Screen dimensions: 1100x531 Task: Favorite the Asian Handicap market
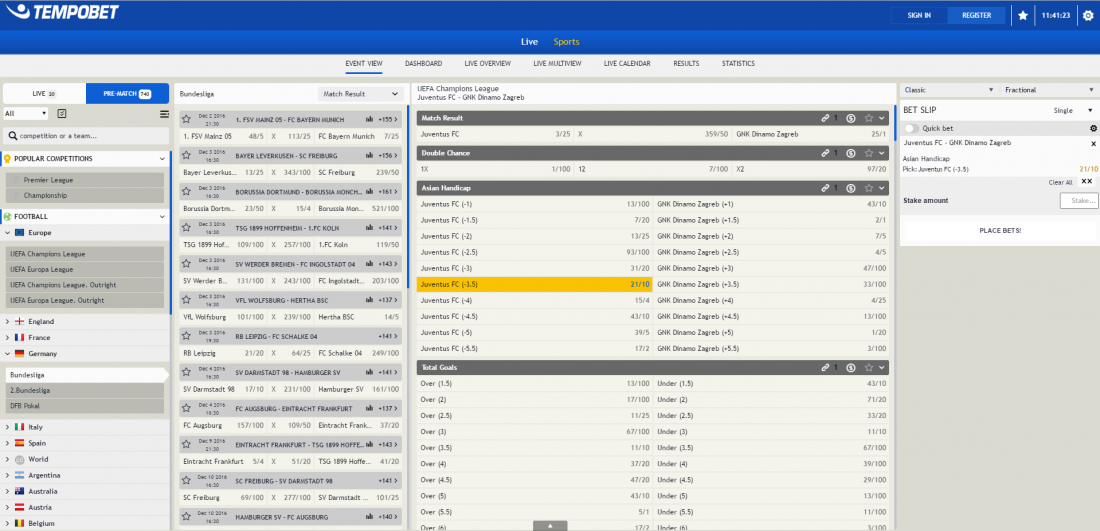pos(868,188)
